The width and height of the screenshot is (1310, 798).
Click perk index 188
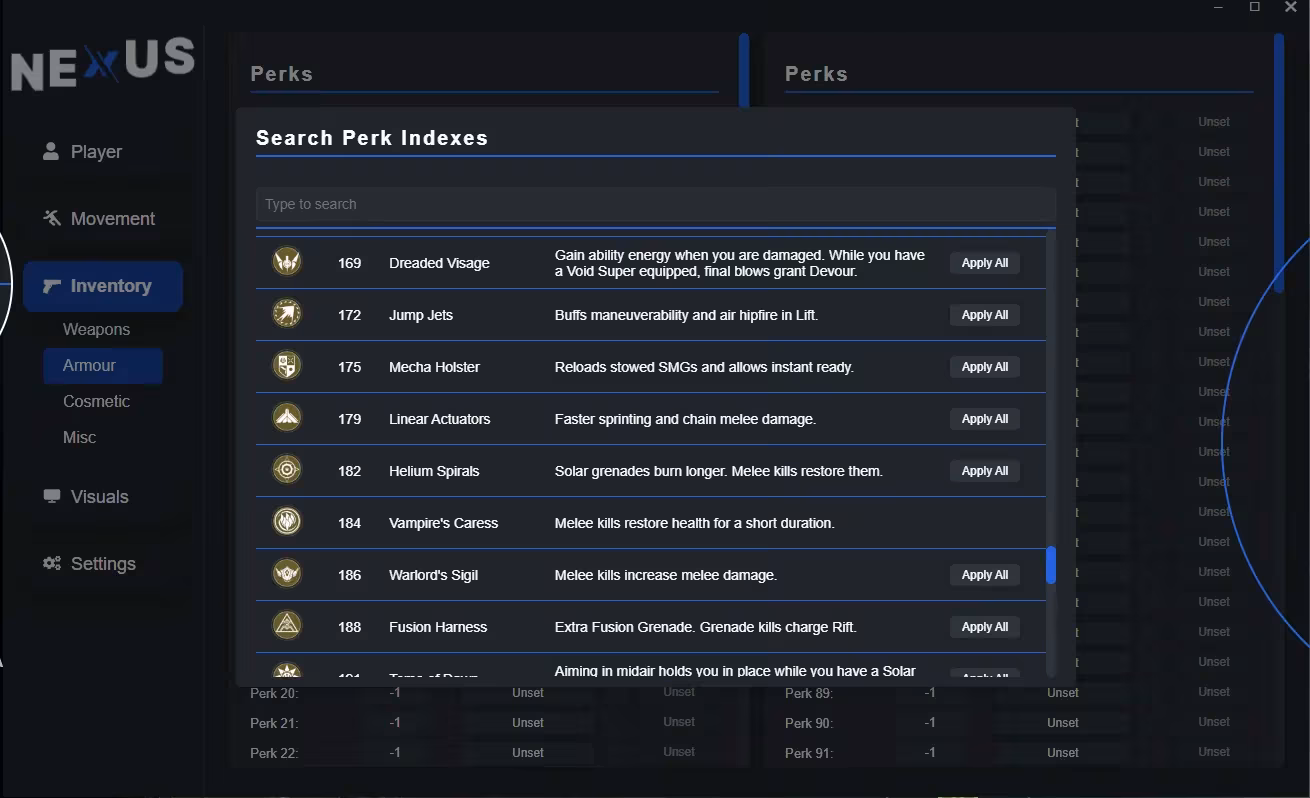[349, 627]
